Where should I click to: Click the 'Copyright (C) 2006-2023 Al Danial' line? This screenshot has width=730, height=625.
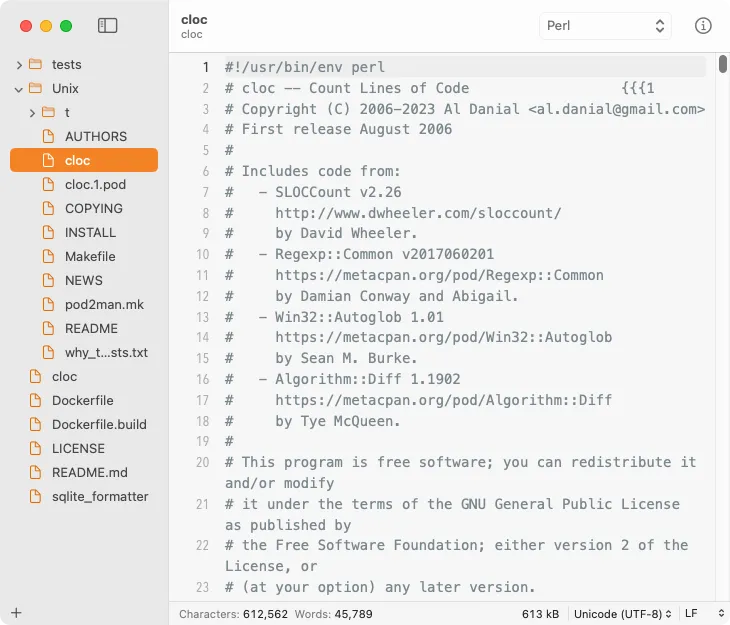tap(465, 109)
